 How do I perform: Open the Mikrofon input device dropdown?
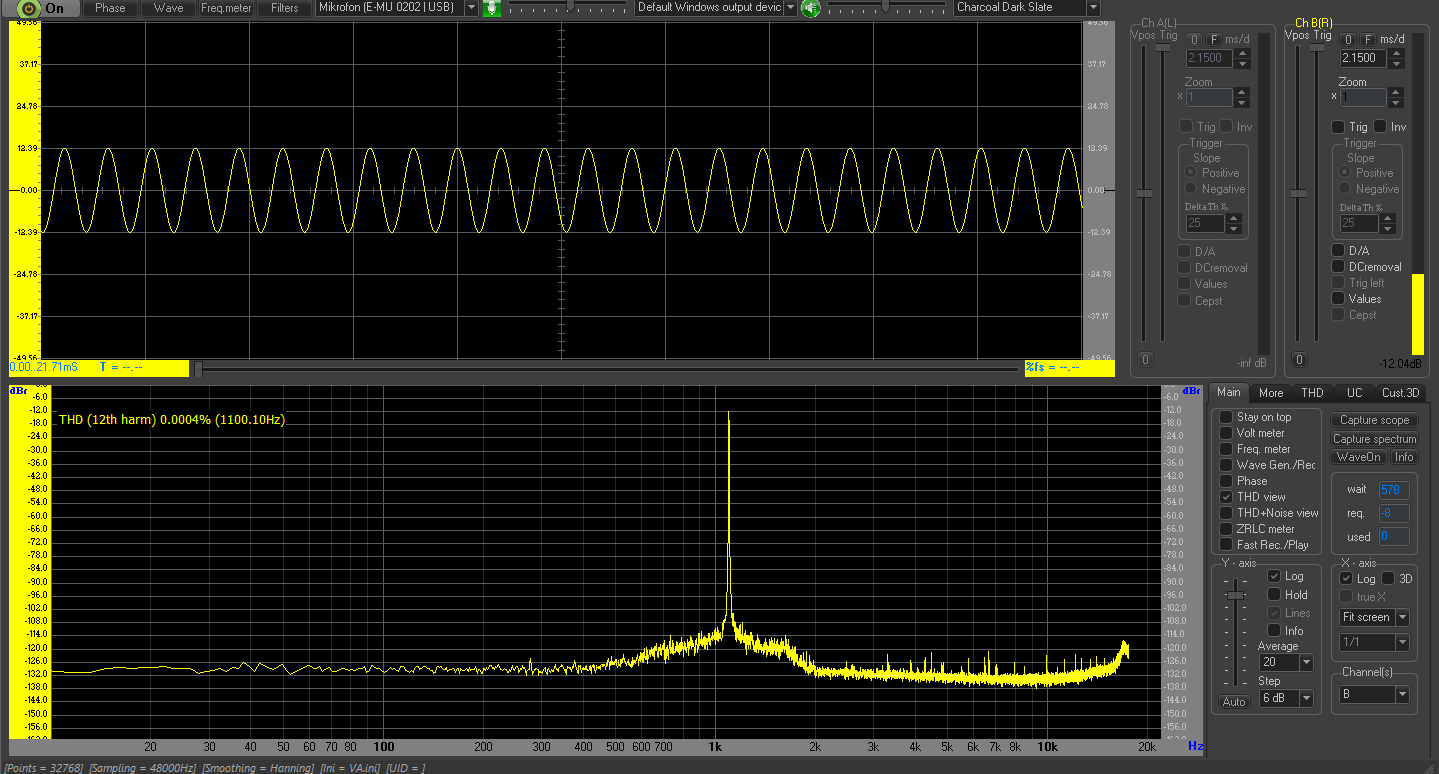pyautogui.click(x=471, y=8)
